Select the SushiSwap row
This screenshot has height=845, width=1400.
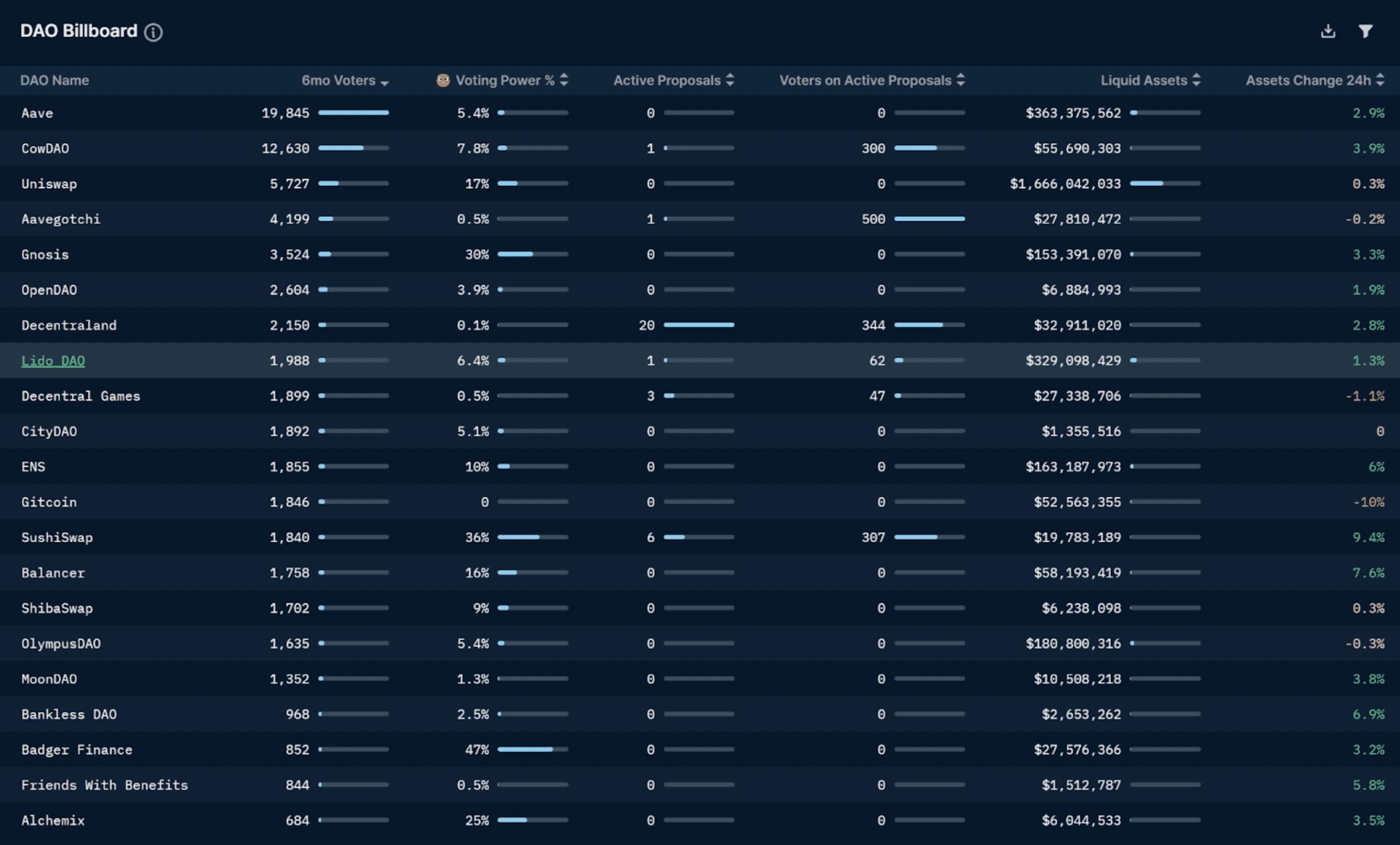(57, 538)
